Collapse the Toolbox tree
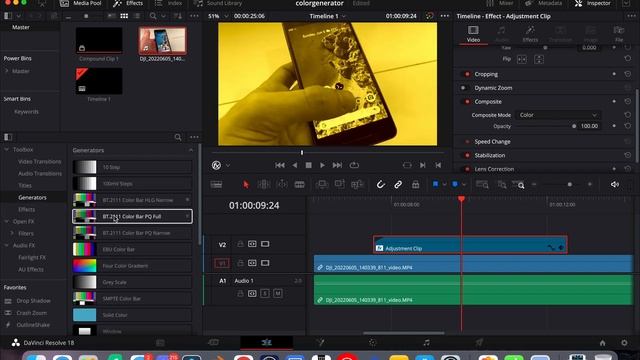Viewport: 640px width, 360px height. coord(7,150)
